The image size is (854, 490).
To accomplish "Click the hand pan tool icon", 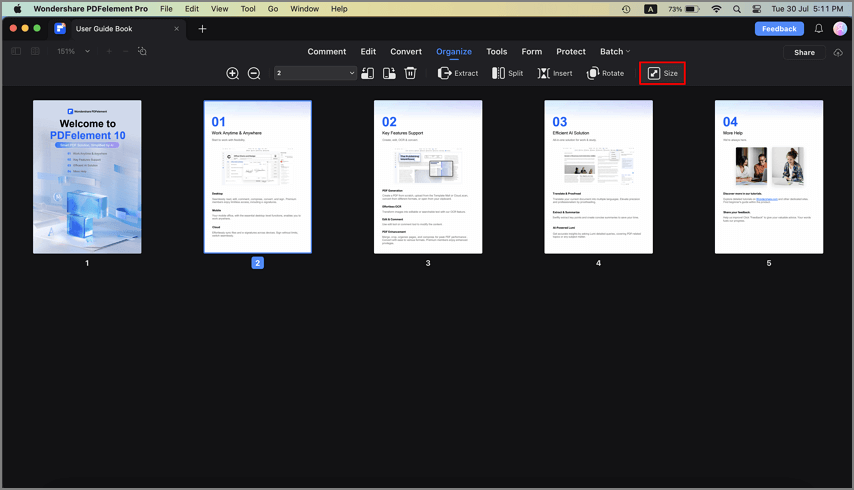I will [x=142, y=51].
